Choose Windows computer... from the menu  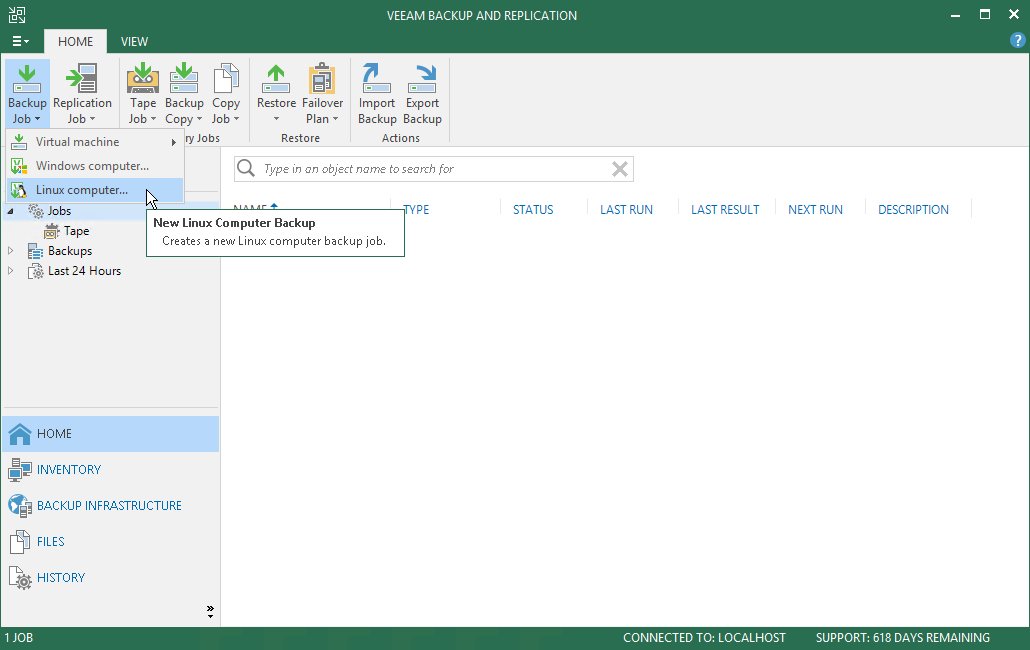pyautogui.click(x=95, y=166)
